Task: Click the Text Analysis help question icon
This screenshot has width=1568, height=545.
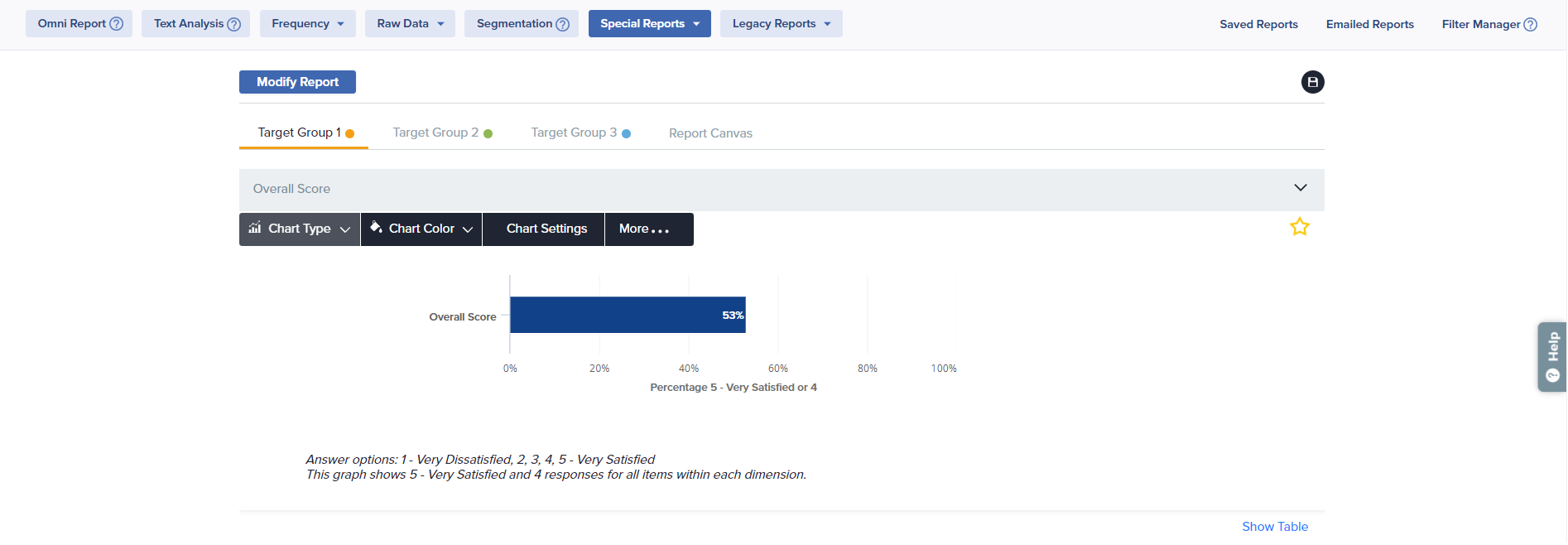Action: coord(234,24)
